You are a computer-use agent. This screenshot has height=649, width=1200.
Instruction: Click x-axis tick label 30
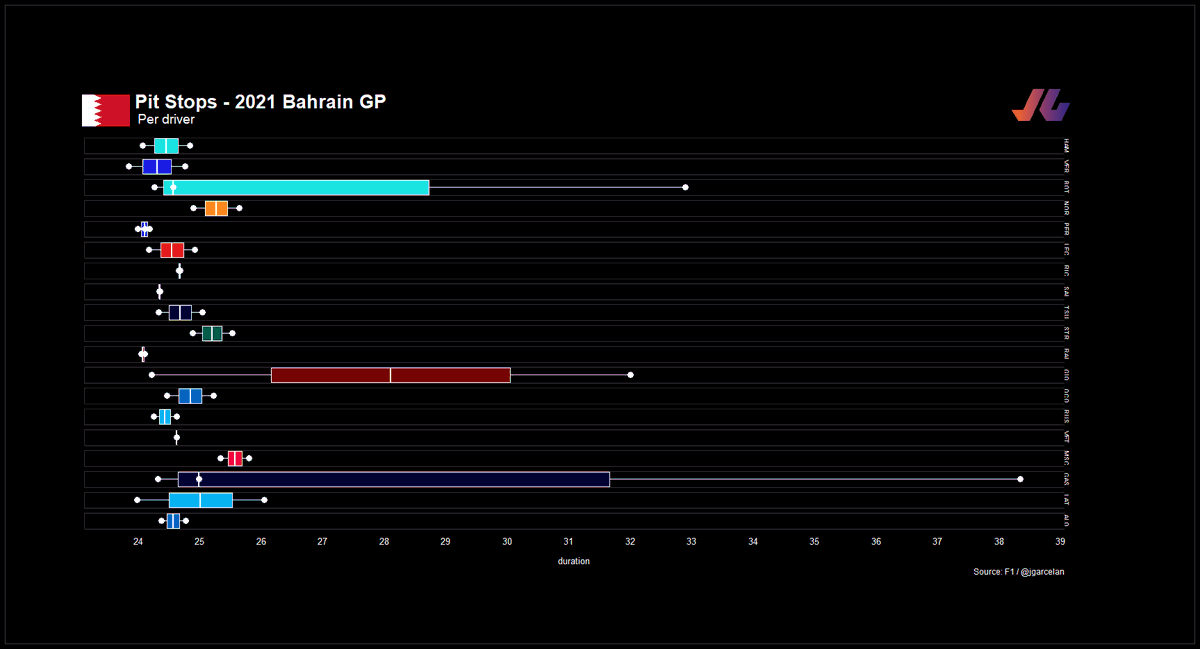507,541
